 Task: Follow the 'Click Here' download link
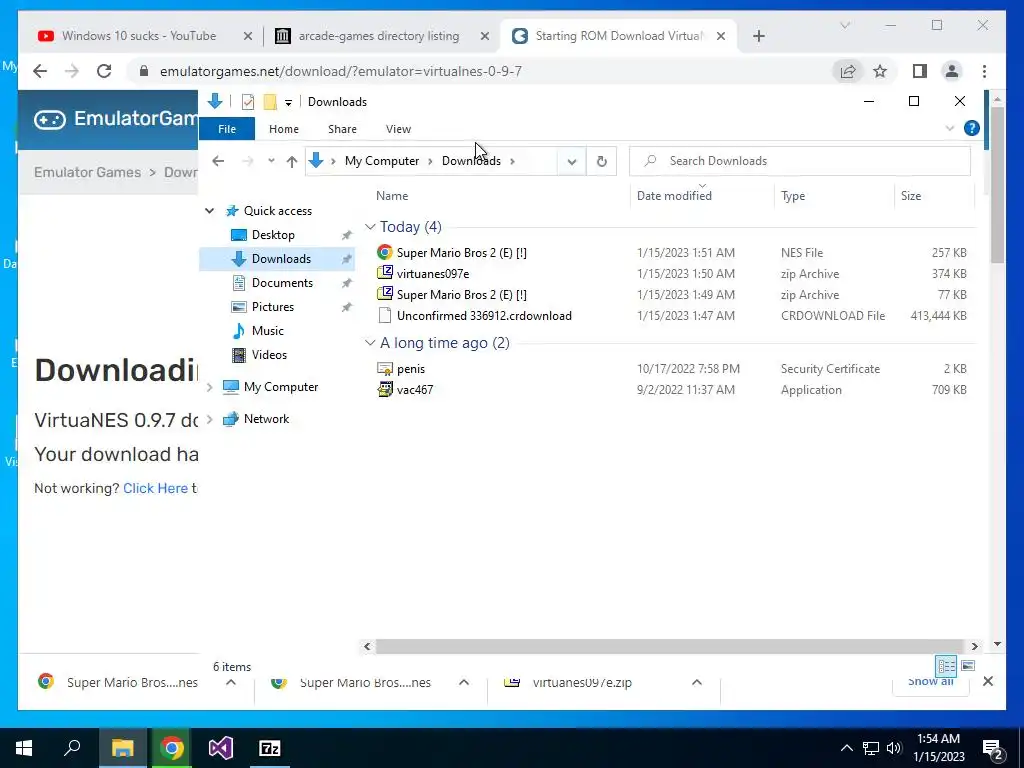click(x=155, y=488)
